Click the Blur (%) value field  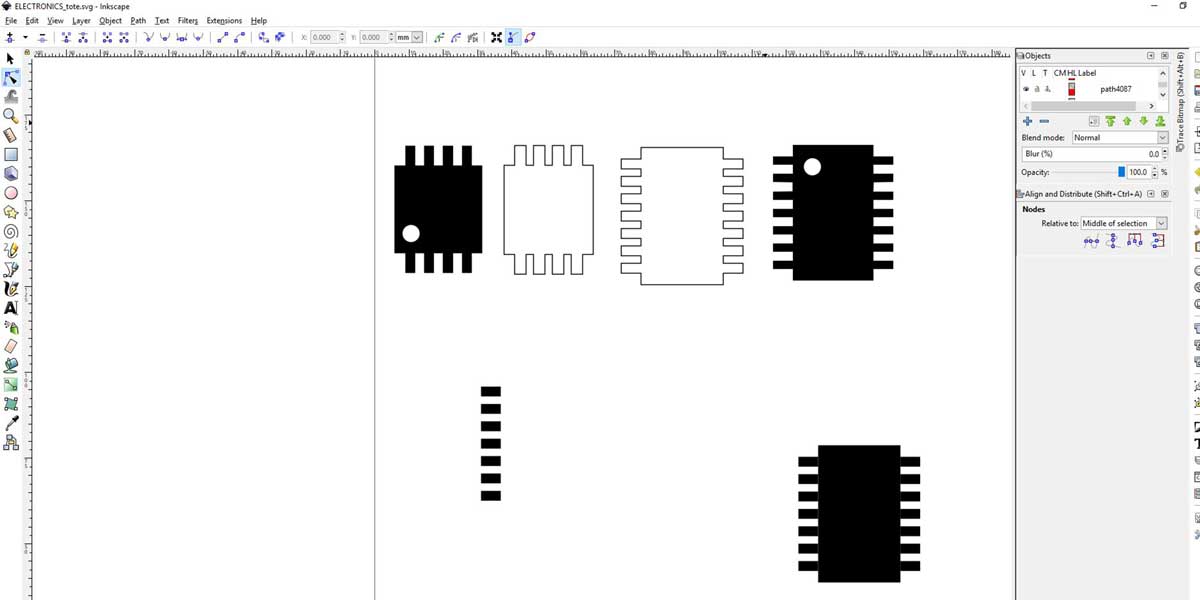tap(1090, 154)
